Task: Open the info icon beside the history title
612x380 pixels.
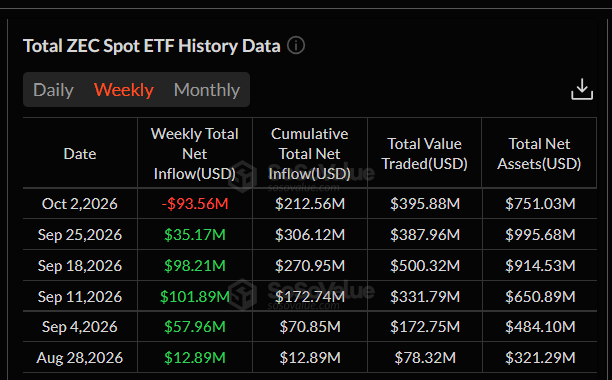Action: tap(296, 46)
